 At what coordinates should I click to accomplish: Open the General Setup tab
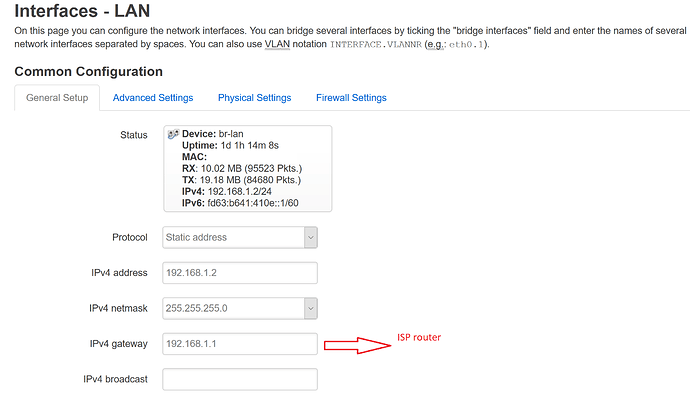[x=57, y=98]
